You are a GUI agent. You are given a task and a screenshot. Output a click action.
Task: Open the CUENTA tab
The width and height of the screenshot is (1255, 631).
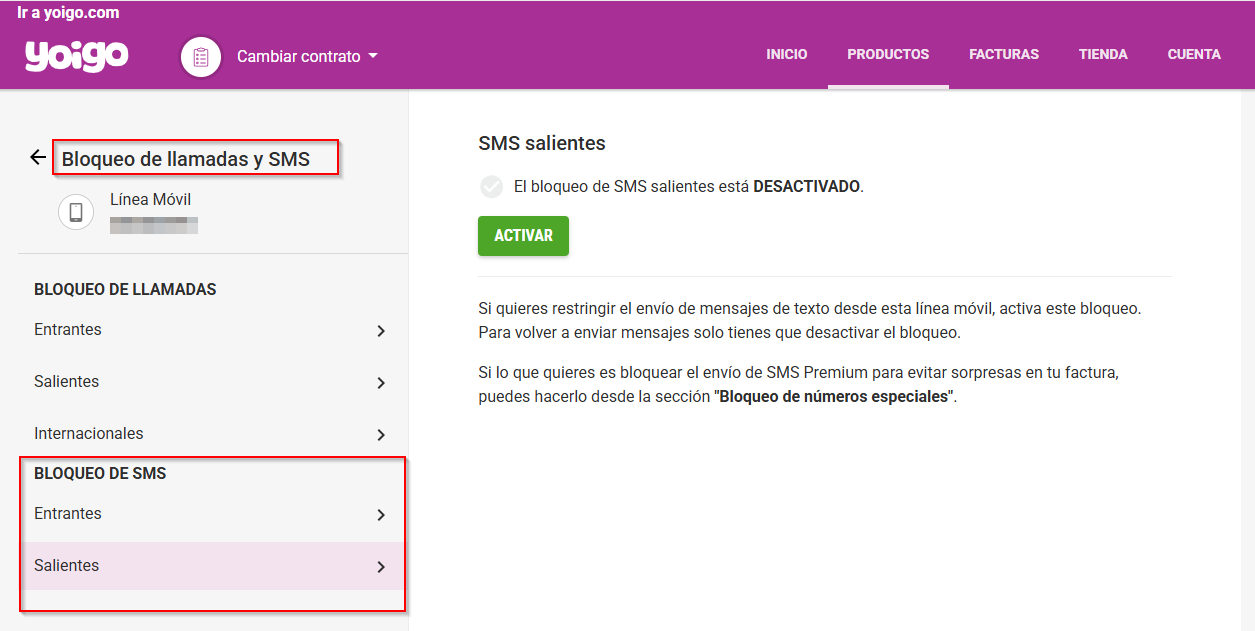click(1193, 54)
